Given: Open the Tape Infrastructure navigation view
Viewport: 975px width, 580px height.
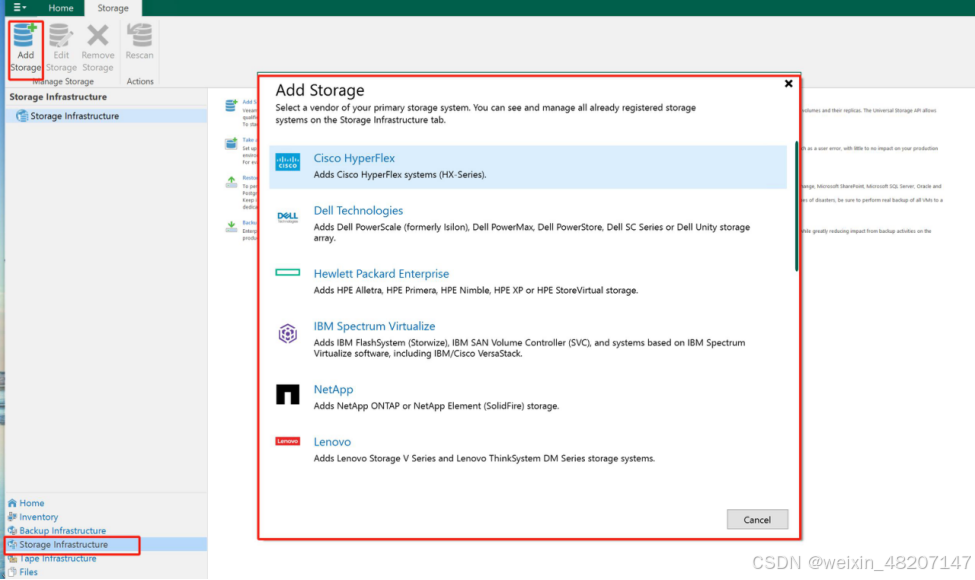Looking at the screenshot, I should [58, 558].
